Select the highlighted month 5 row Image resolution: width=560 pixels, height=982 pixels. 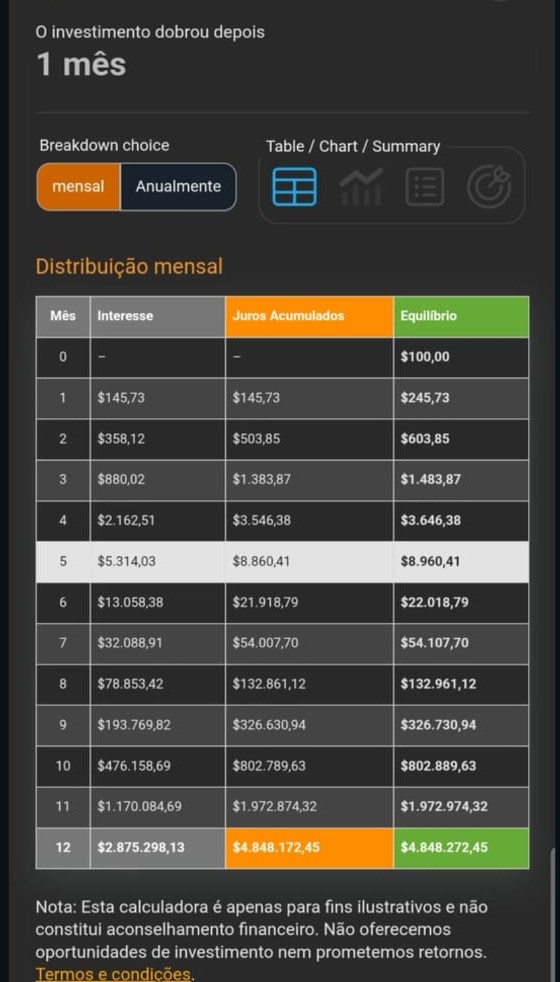pos(283,562)
